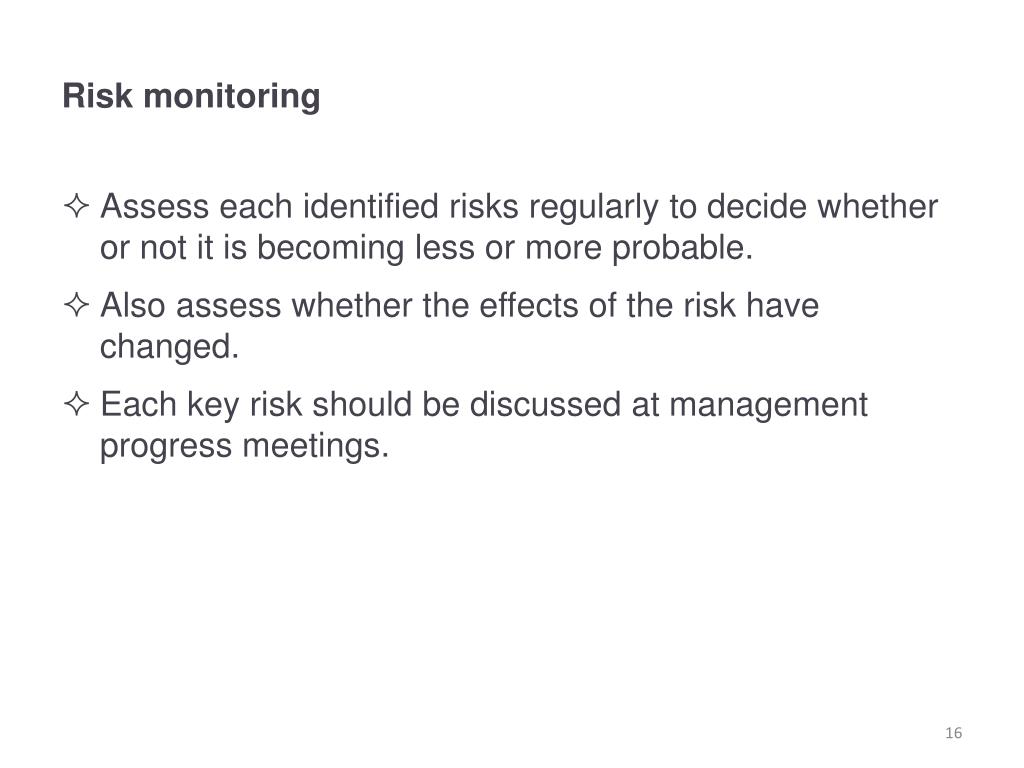Click the word "discussed" in third bullet
Image resolution: width=1024 pixels, height=768 pixels.
click(x=545, y=404)
